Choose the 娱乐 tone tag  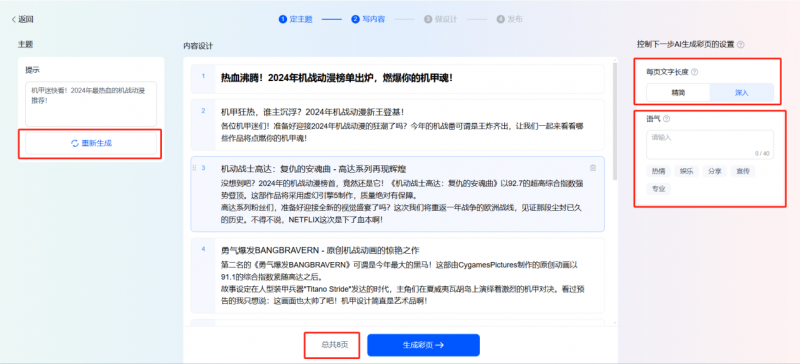686,172
